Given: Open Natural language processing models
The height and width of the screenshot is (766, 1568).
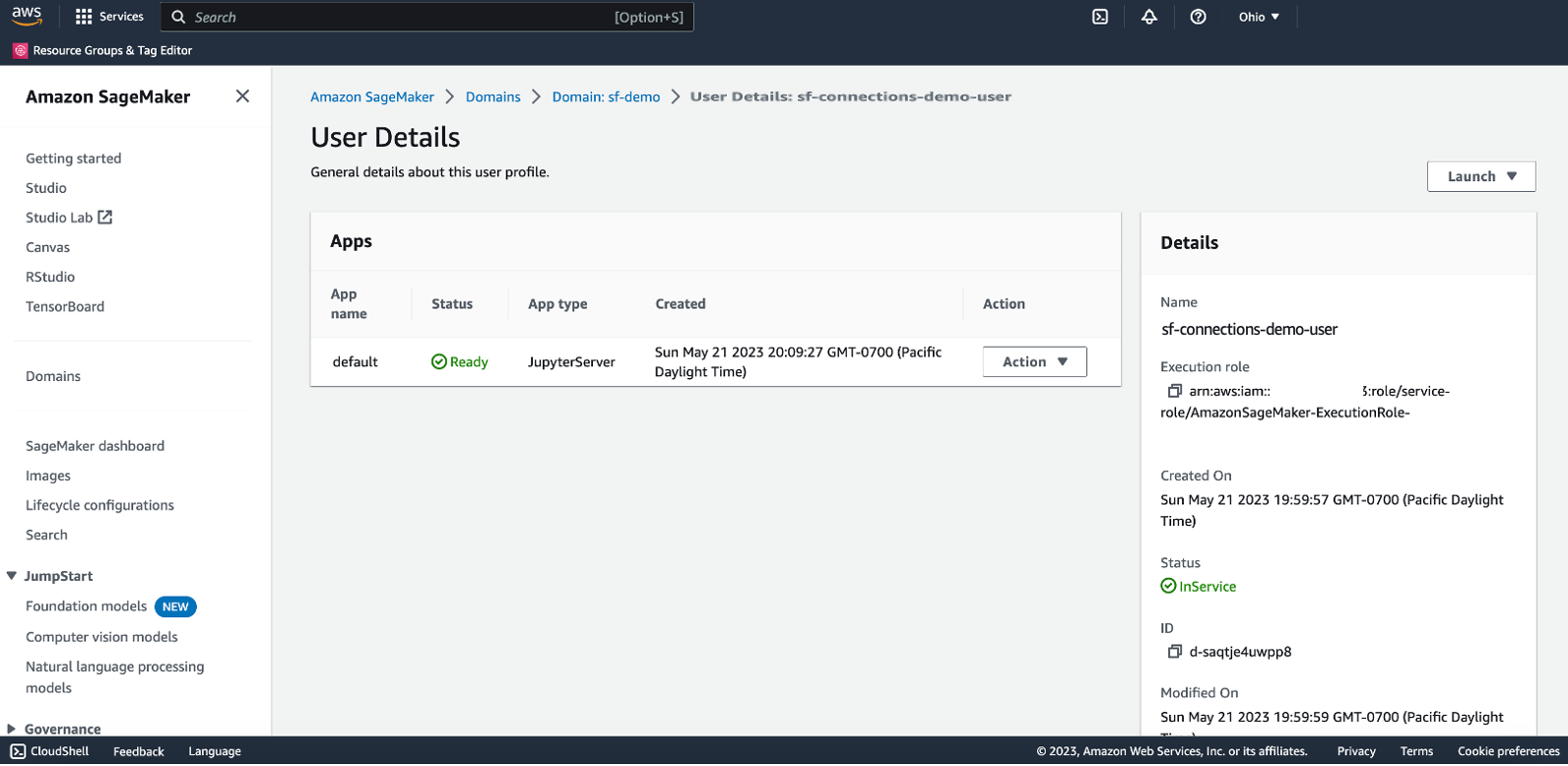Looking at the screenshot, I should (115, 677).
